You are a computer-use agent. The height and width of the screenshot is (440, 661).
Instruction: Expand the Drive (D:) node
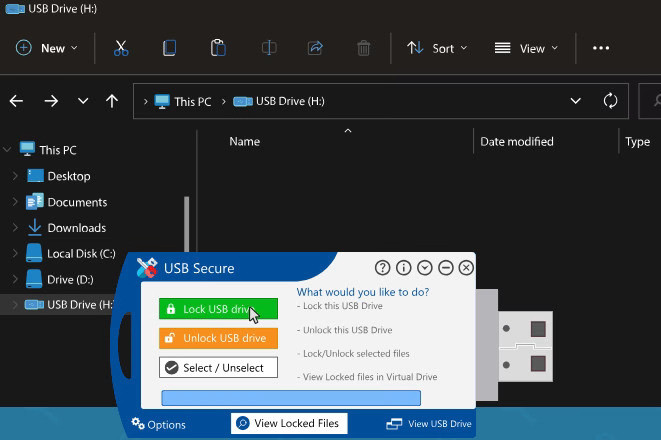pyautogui.click(x=15, y=279)
